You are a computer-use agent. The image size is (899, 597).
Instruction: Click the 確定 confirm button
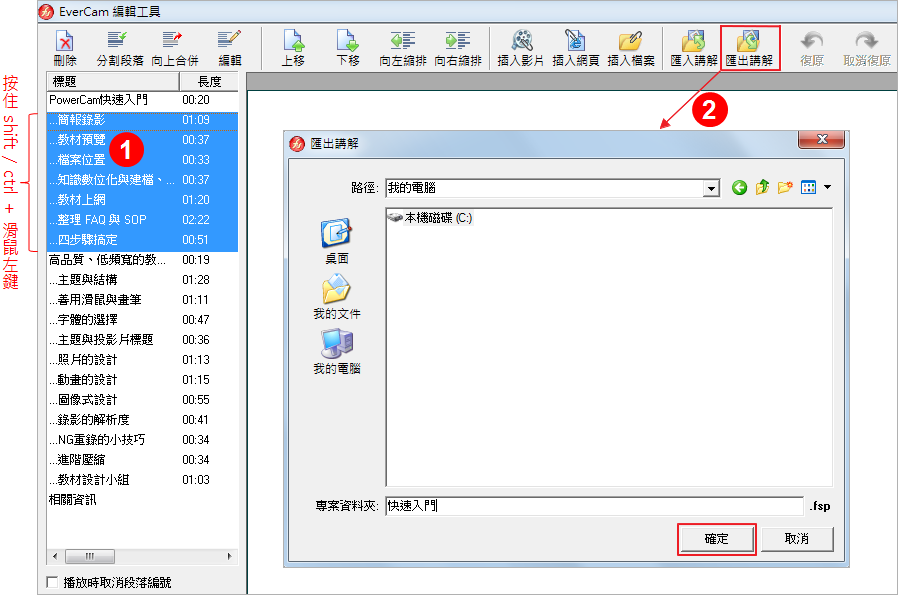(x=716, y=539)
